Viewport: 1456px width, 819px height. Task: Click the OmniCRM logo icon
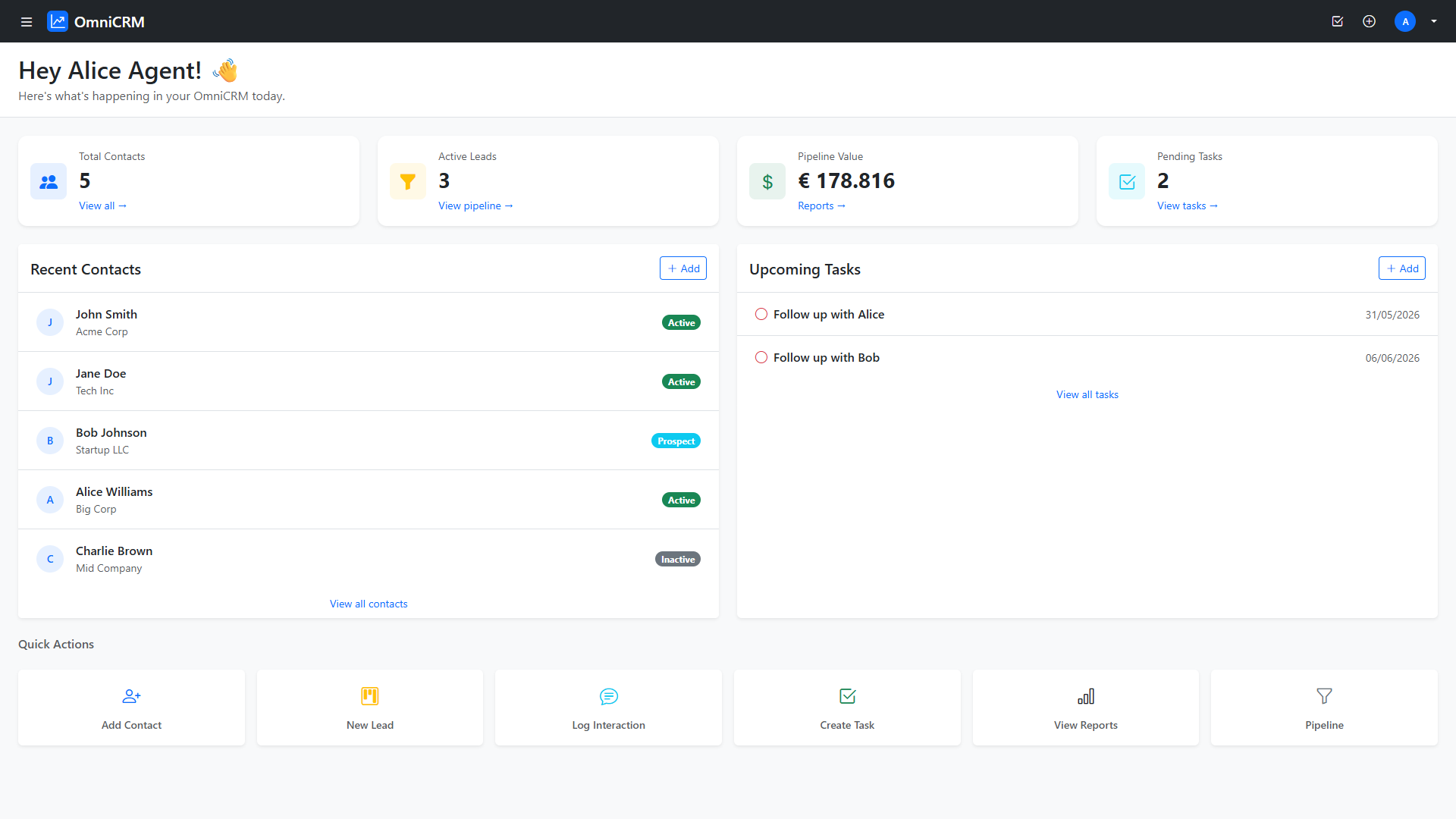58,21
